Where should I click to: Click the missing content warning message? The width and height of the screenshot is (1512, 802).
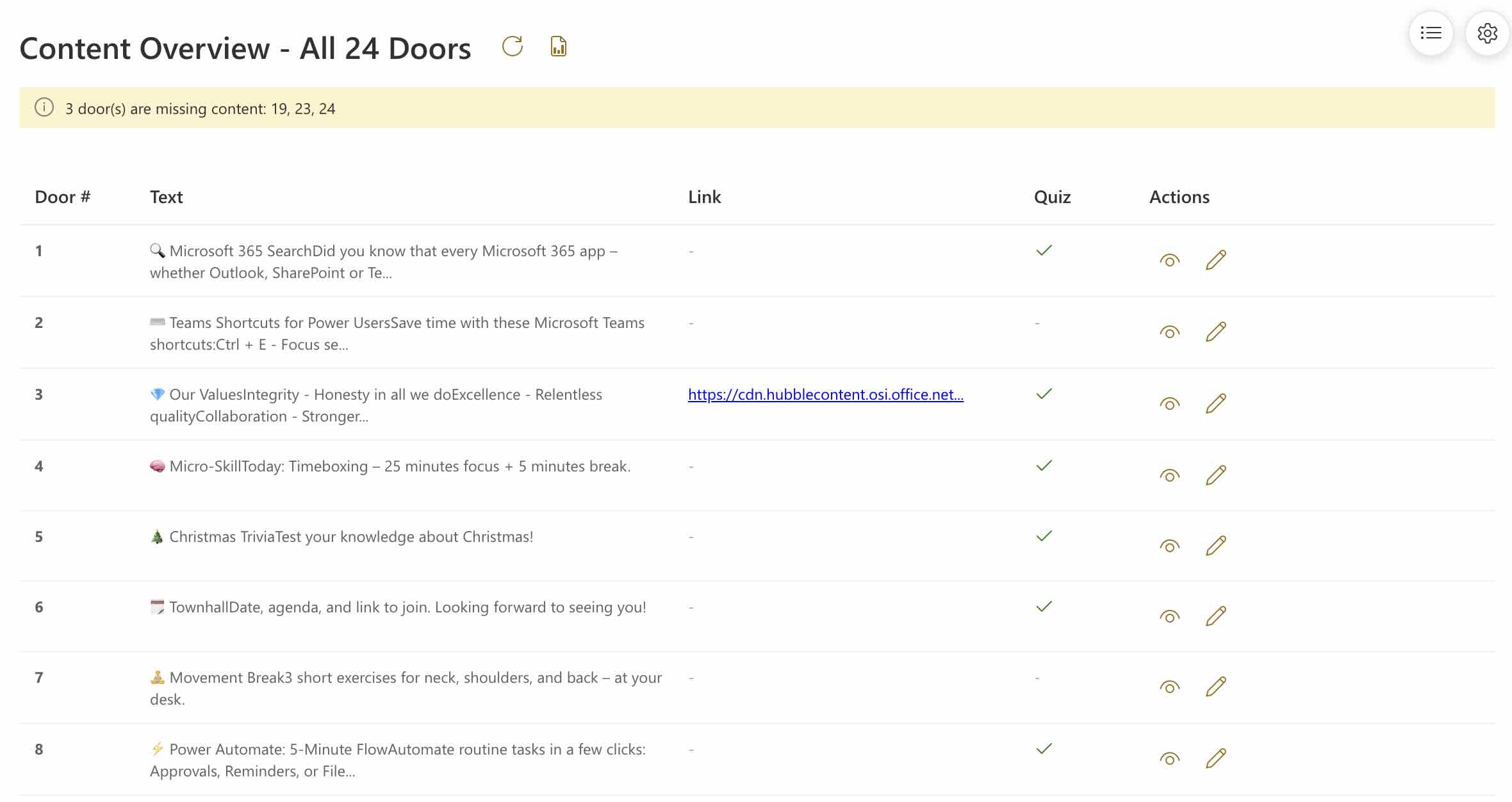(200, 109)
